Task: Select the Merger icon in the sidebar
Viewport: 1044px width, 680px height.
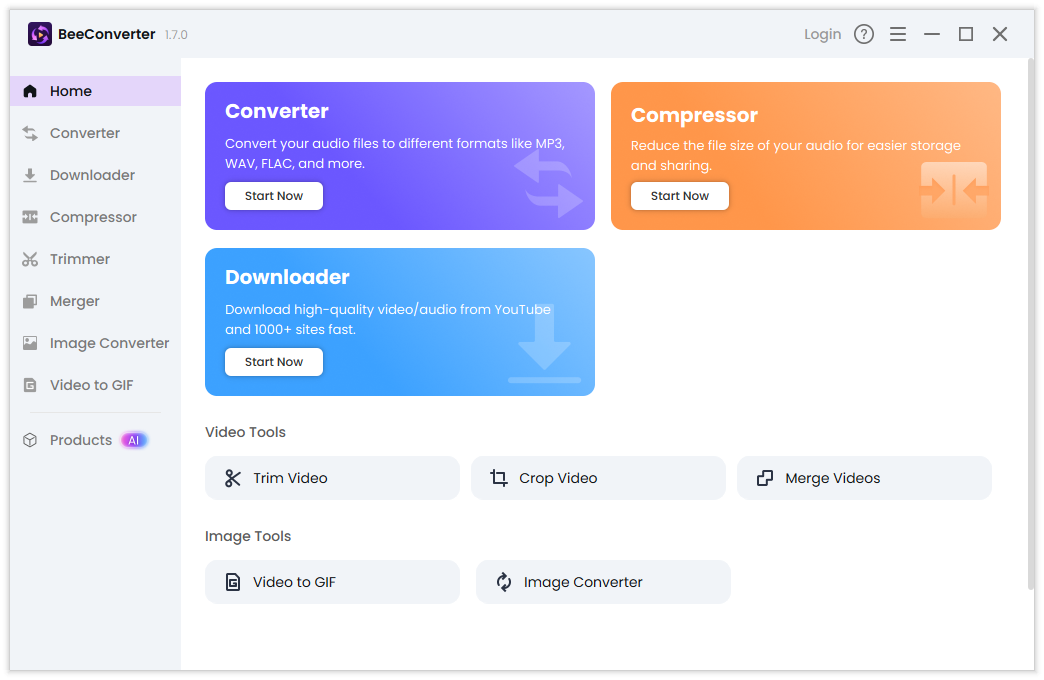Action: click(x=31, y=301)
